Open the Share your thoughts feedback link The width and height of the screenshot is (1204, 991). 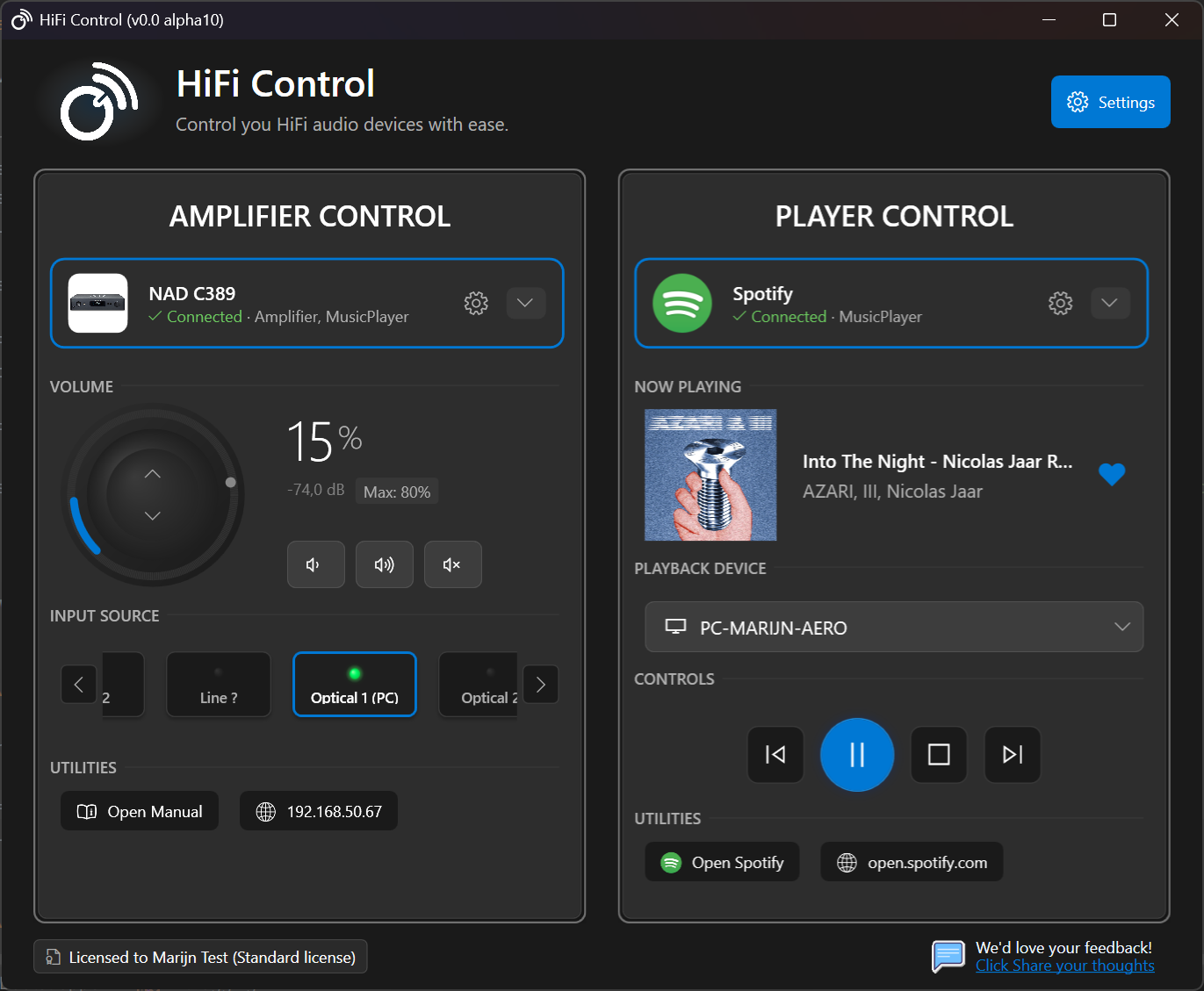tap(1064, 965)
